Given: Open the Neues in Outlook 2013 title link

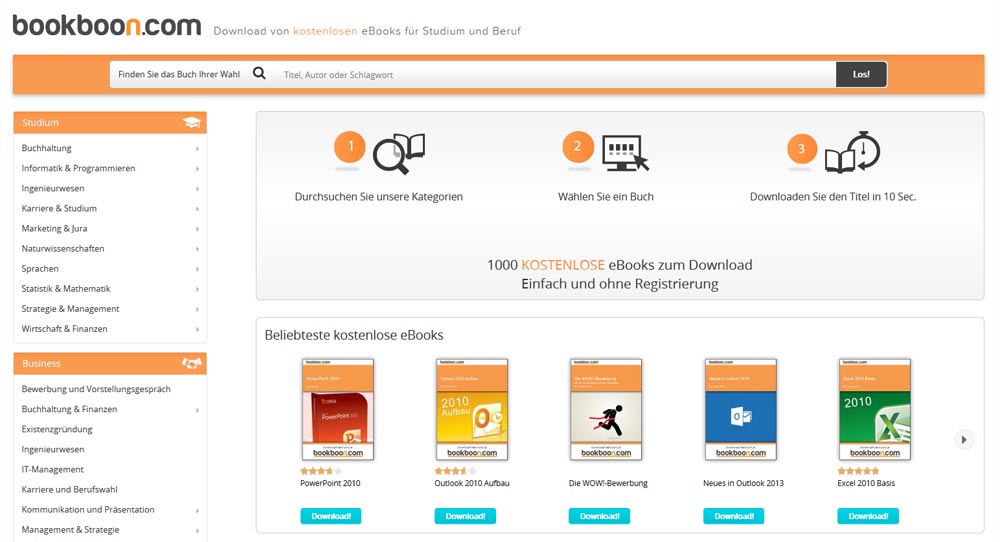Looking at the screenshot, I should pyautogui.click(x=743, y=484).
